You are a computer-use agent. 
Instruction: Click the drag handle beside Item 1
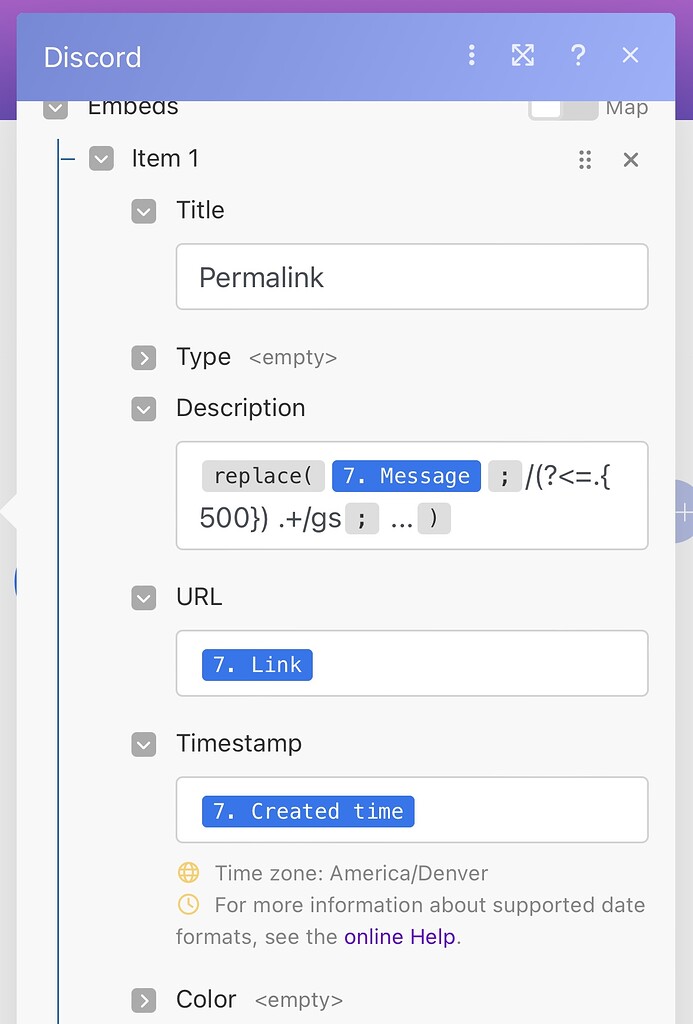(585, 160)
